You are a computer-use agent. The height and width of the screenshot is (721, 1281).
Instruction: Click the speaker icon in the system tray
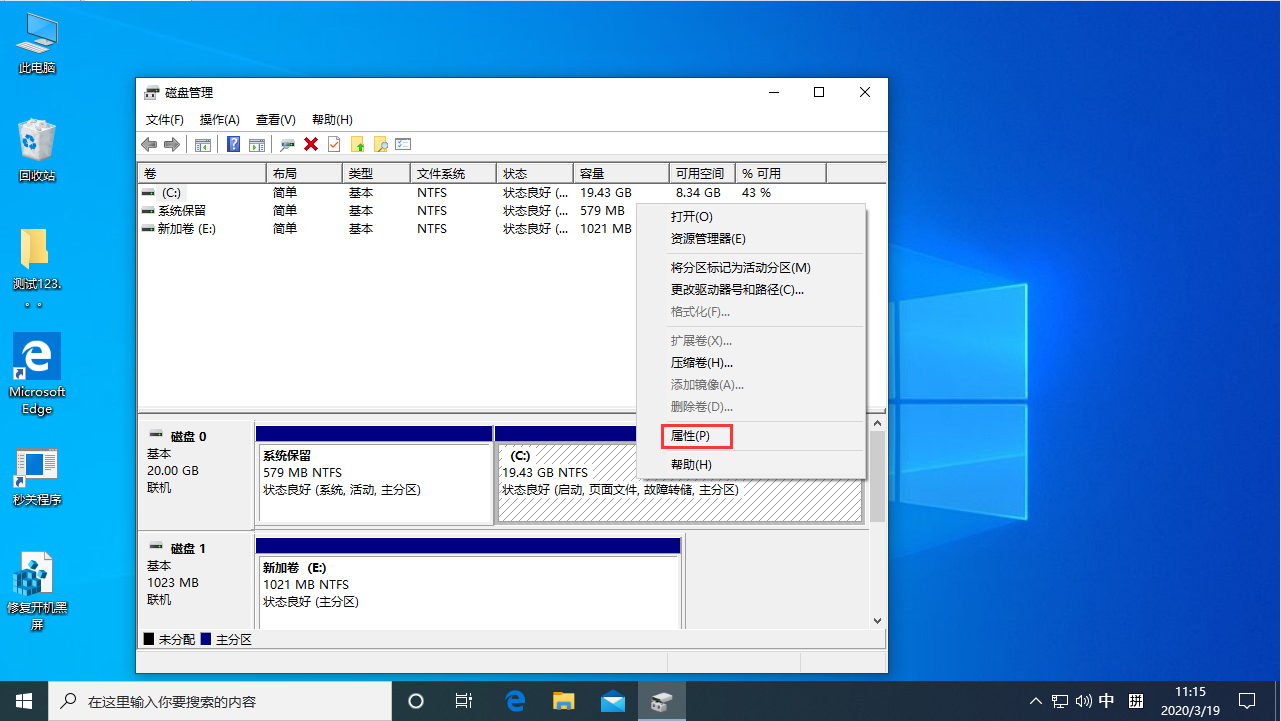(1083, 700)
